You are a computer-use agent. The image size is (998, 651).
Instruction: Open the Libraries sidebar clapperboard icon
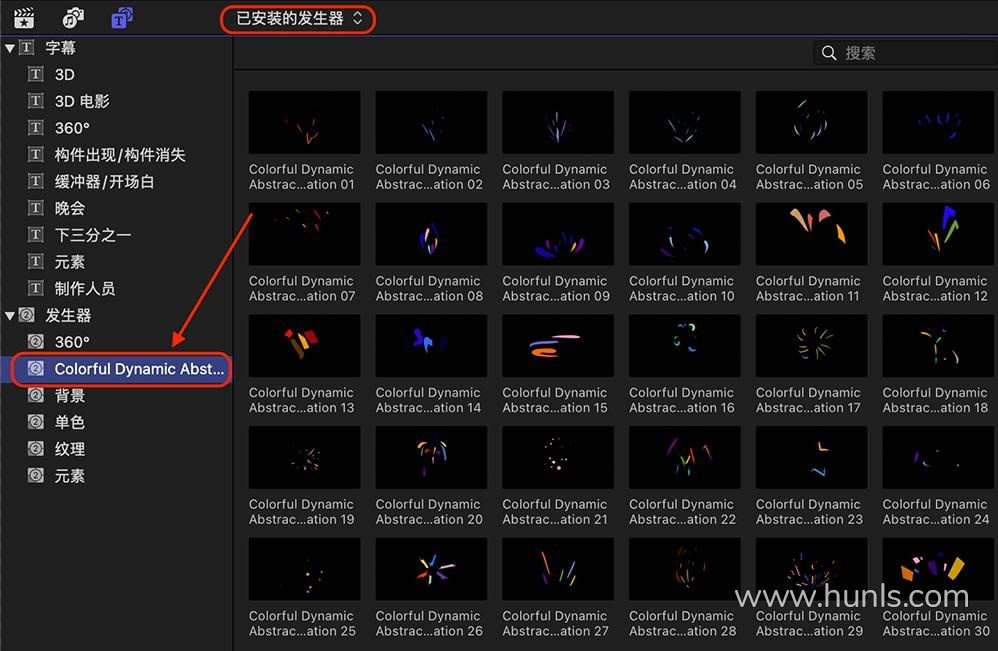pos(24,18)
